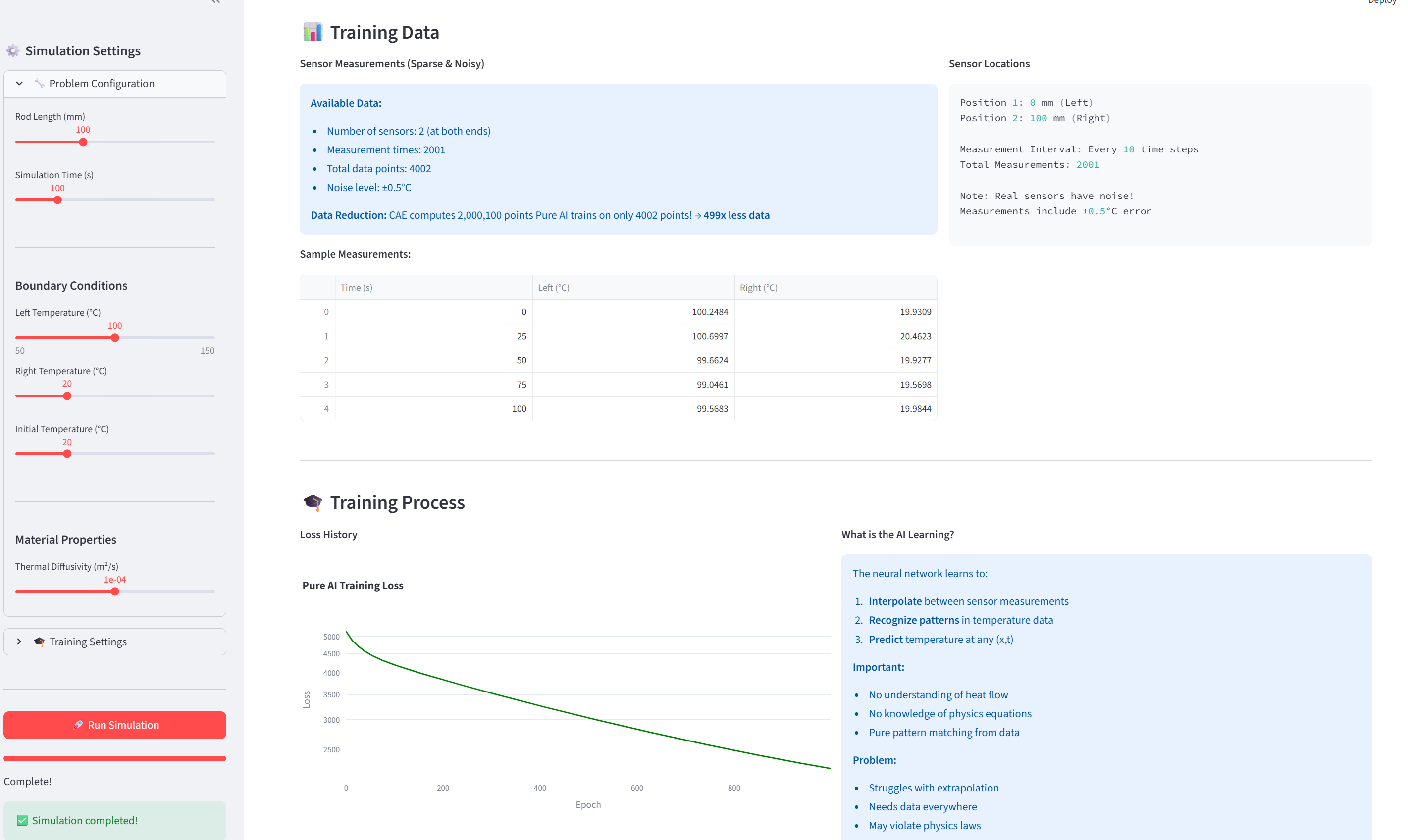Image resolution: width=1408 pixels, height=840 pixels.
Task: Collapse the Problem Configuration section
Action: (x=19, y=83)
